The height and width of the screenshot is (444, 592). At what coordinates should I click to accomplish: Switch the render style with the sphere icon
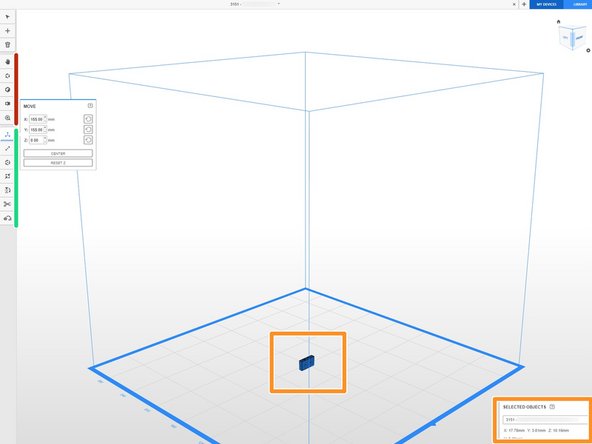[x=8, y=89]
